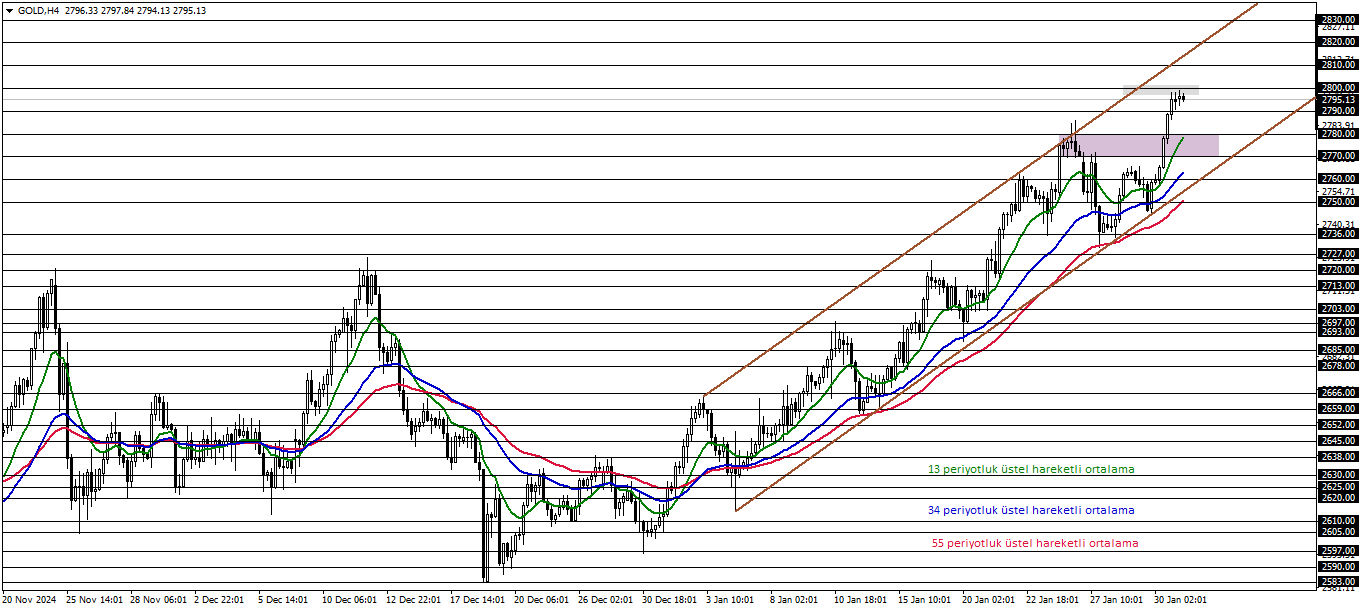Screen dimensions: 1362x611
Task: Click the 2800.00 price level label
Action: [1338, 88]
